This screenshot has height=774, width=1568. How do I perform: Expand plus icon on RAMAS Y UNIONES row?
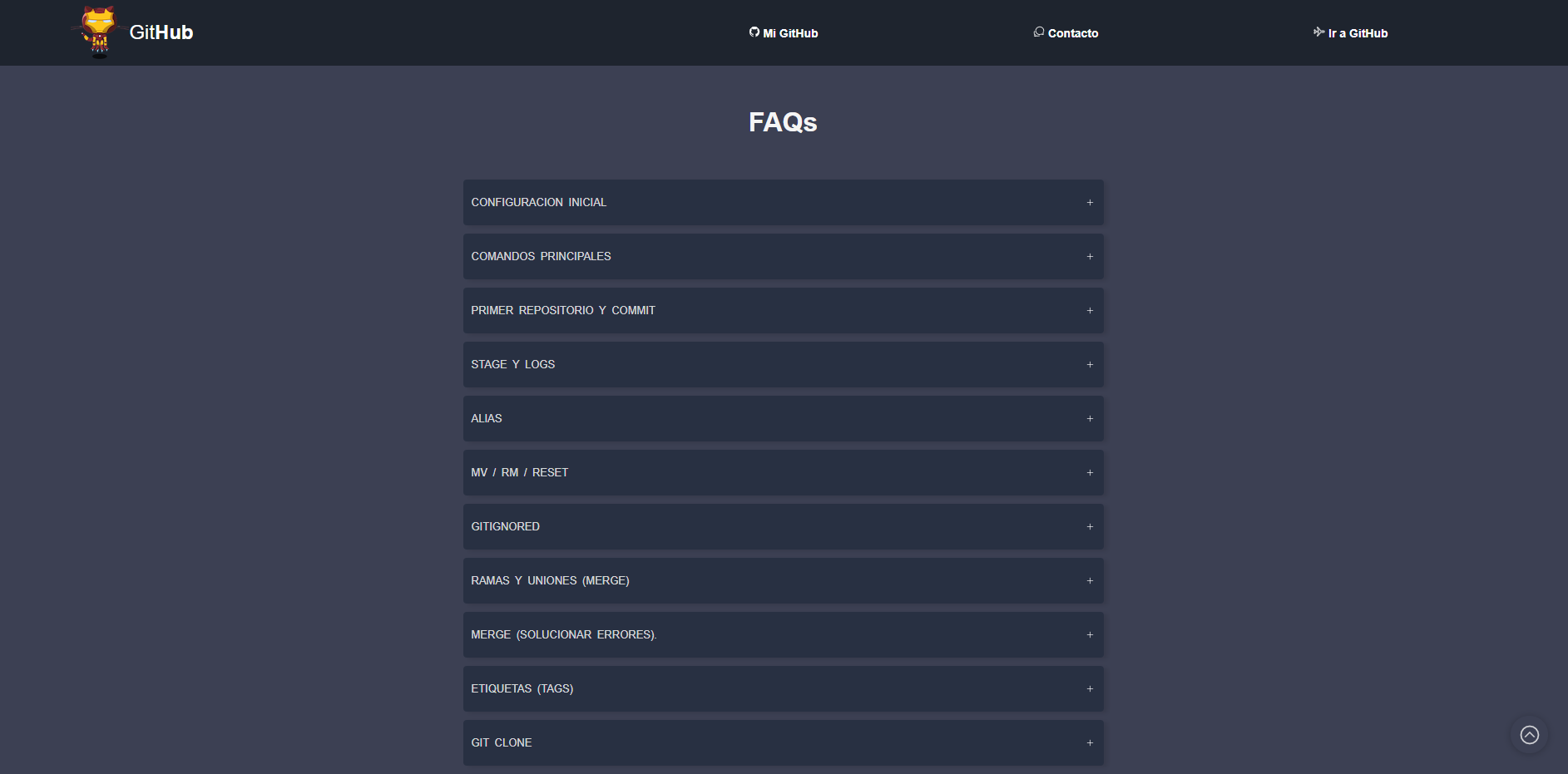[1090, 581]
